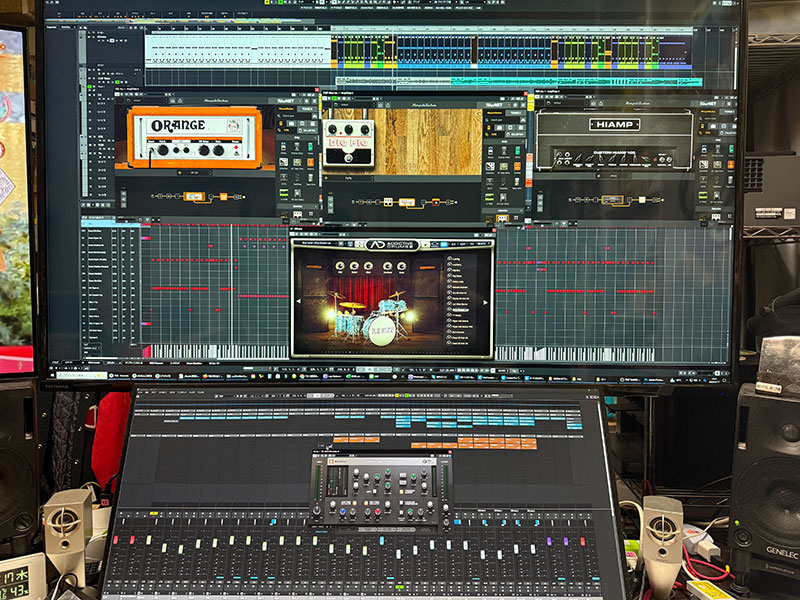Open amp model selector below the HIAMP head
800x600 pixels.
[614, 176]
